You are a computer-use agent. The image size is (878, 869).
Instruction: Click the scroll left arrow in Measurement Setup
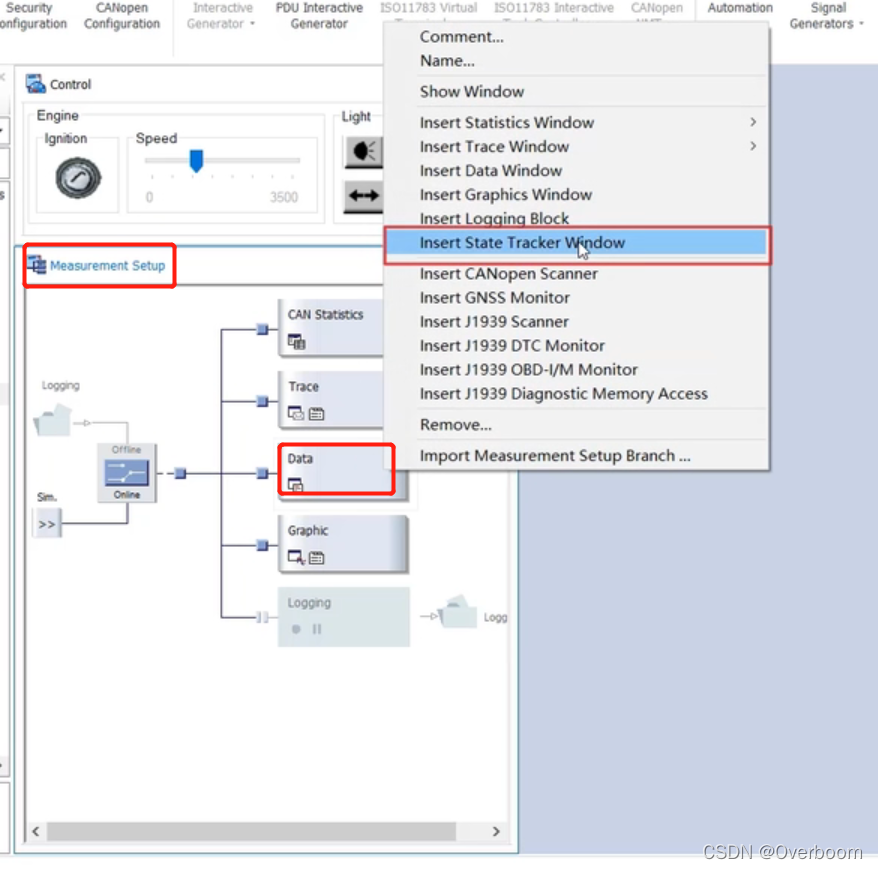pos(36,831)
